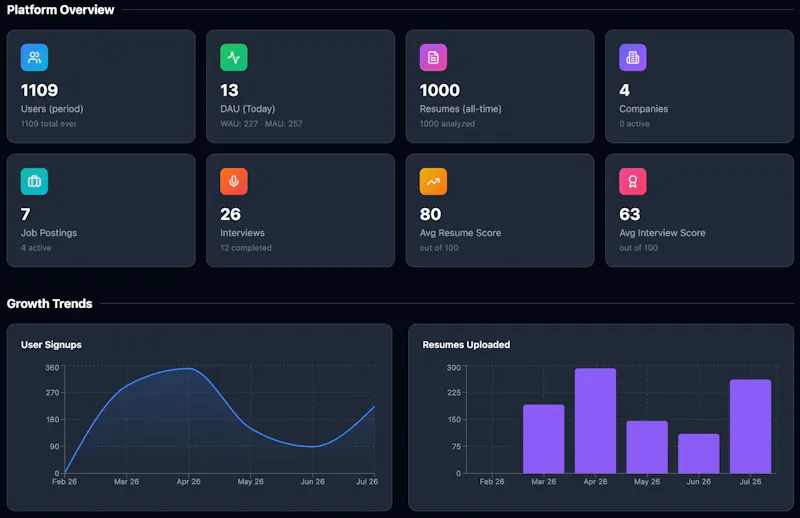Viewport: 800px width, 518px height.
Task: Click the 'User Signups' chart title
Action: [x=51, y=344]
